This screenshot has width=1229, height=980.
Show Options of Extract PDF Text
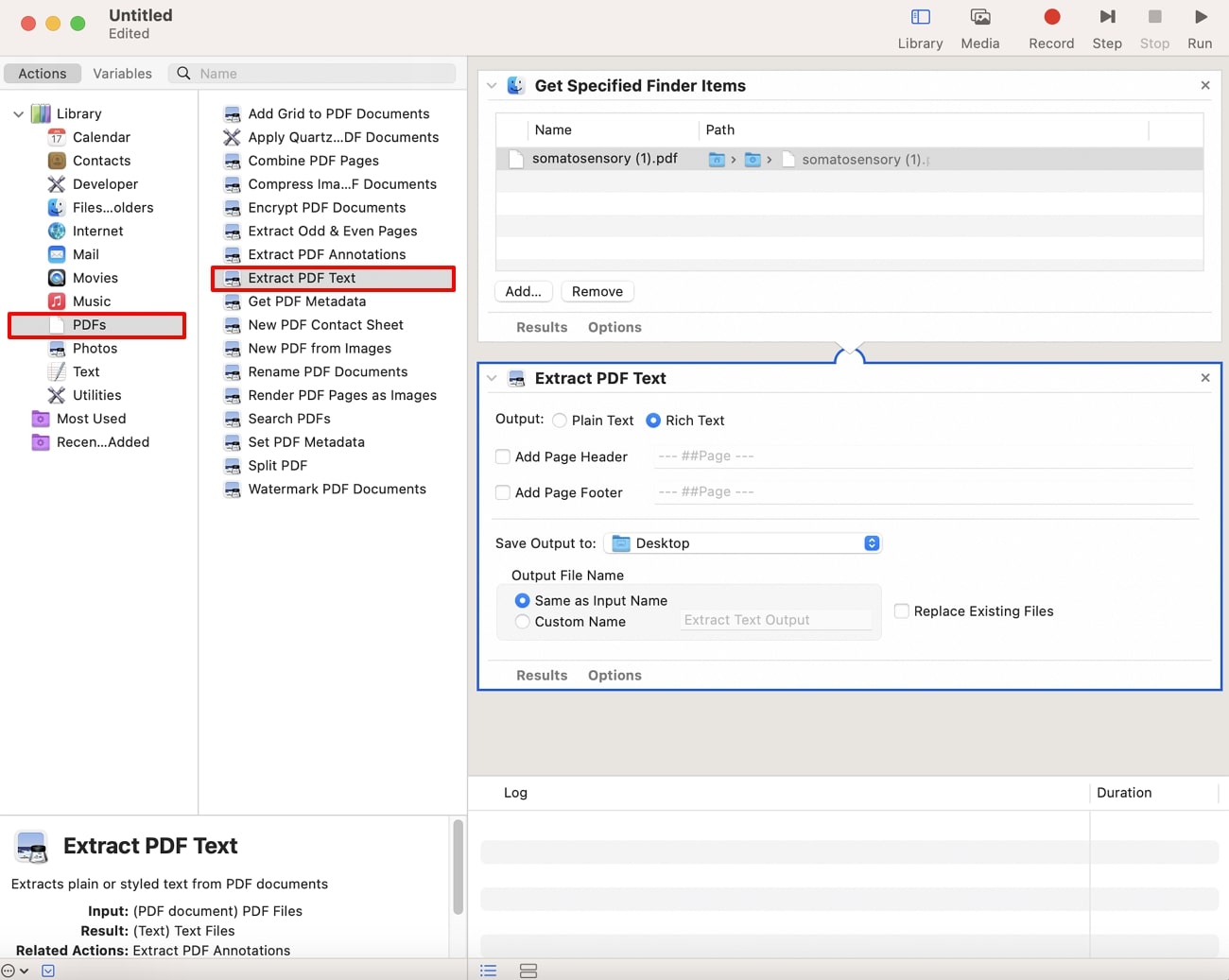tap(614, 675)
